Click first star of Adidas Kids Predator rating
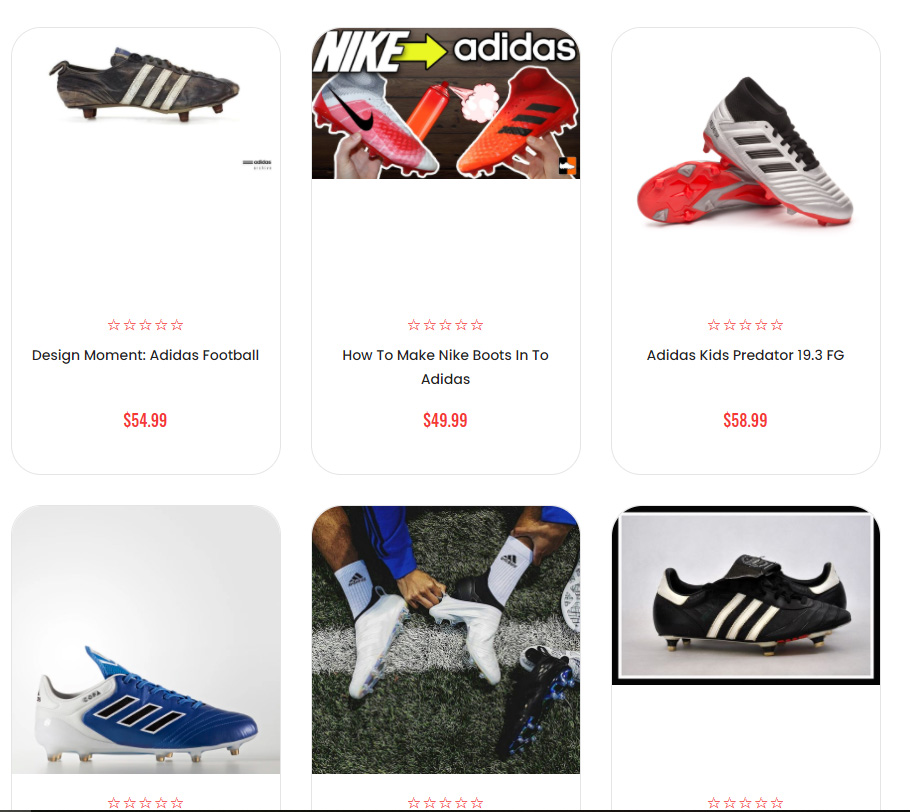910x812 pixels. [x=714, y=325]
